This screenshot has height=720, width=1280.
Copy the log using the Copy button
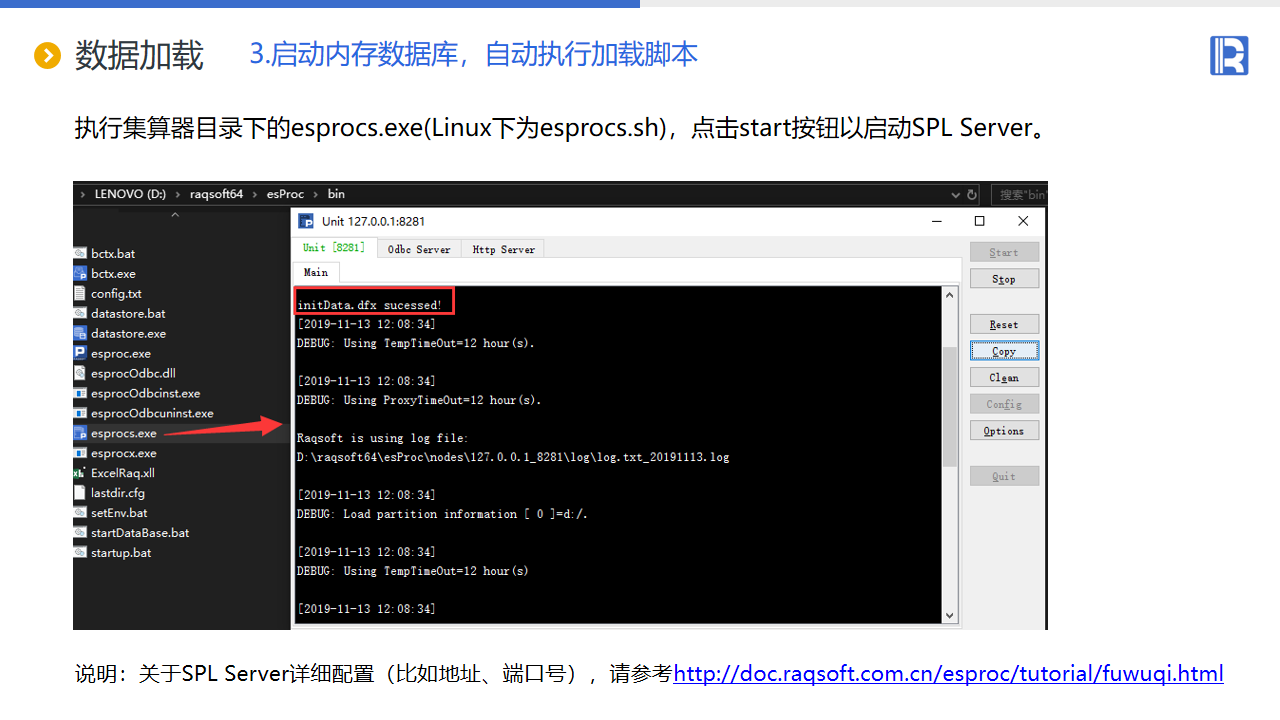pyautogui.click(x=1004, y=351)
